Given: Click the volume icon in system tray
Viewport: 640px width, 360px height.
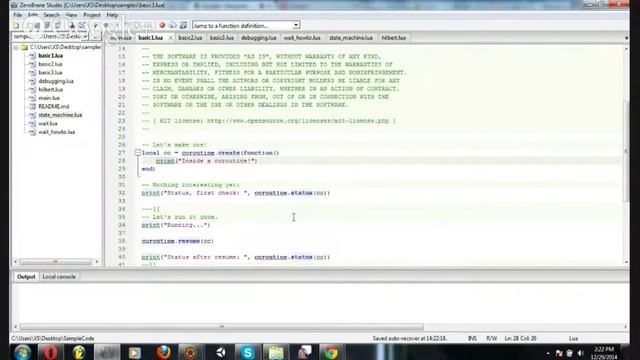Looking at the screenshot, I should (x=580, y=353).
